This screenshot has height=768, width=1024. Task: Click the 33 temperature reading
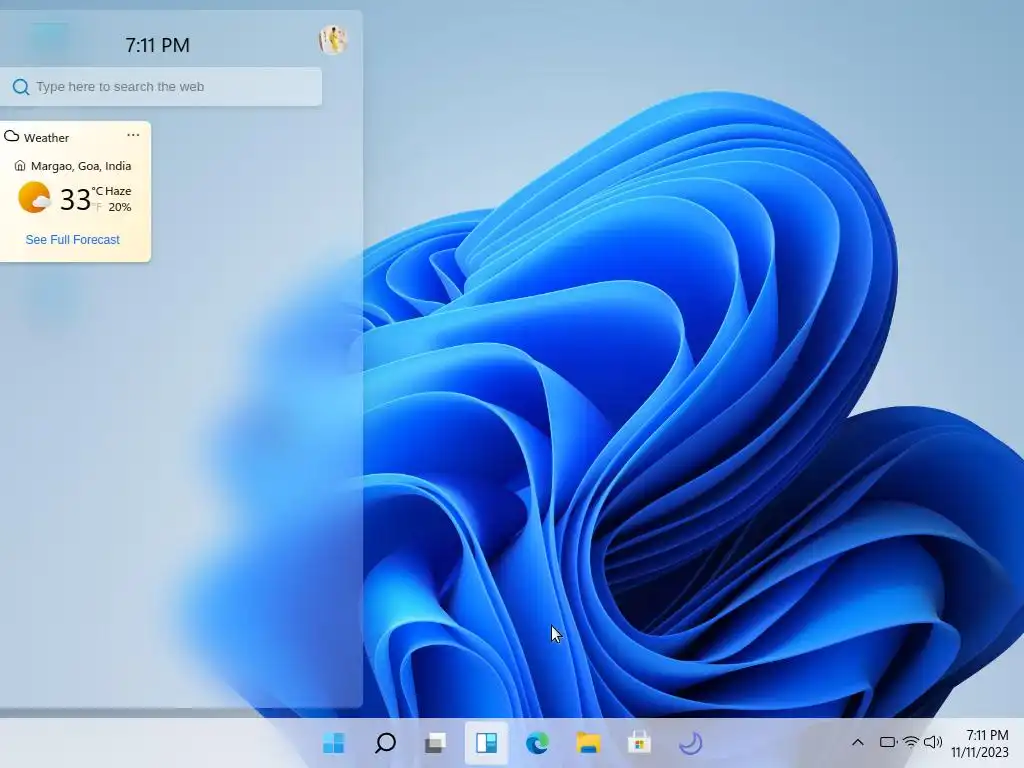click(75, 199)
